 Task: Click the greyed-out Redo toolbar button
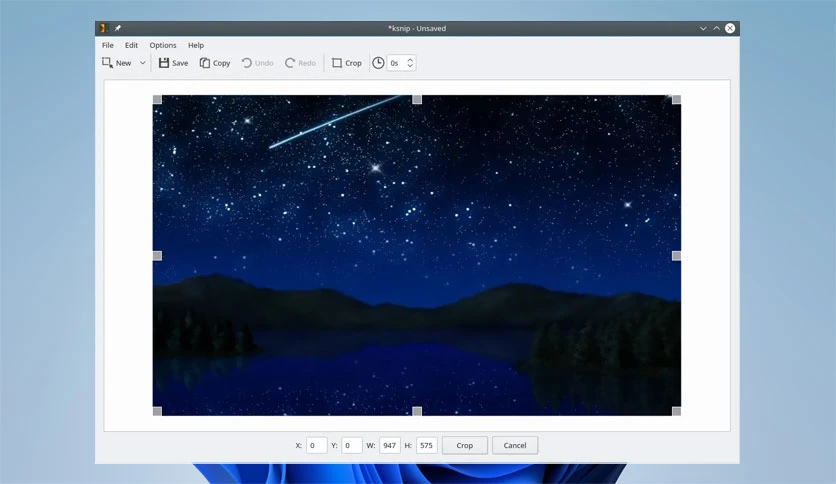[x=300, y=63]
